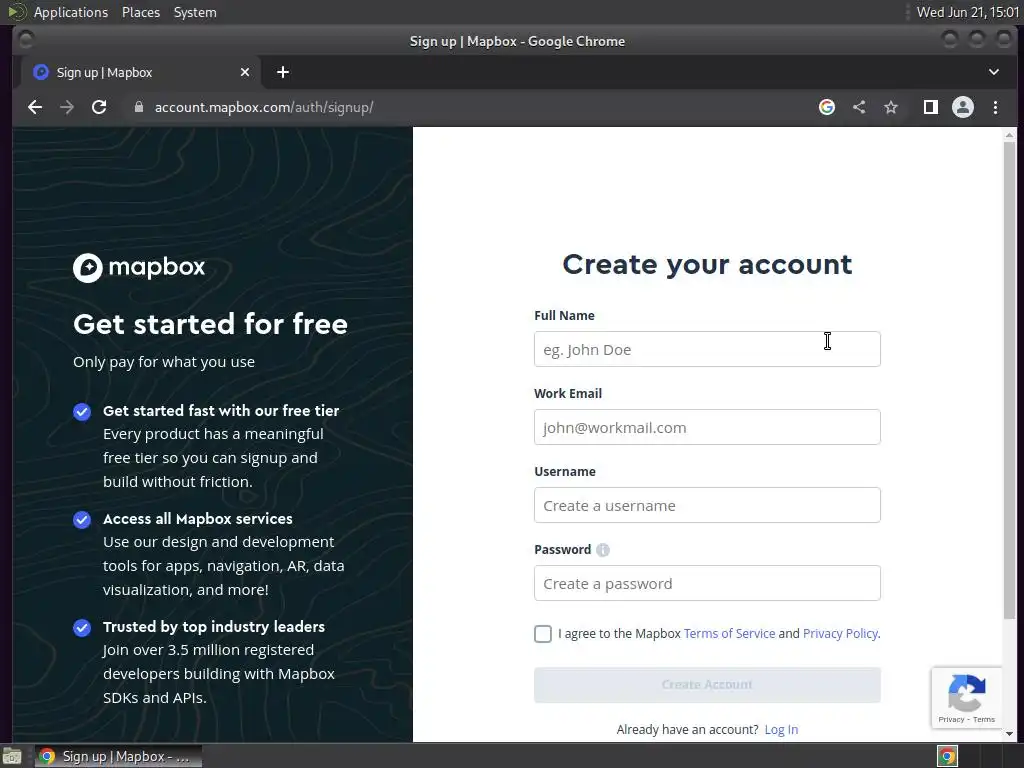The image size is (1024, 768).
Task: Open the Privacy Policy link
Action: (840, 633)
